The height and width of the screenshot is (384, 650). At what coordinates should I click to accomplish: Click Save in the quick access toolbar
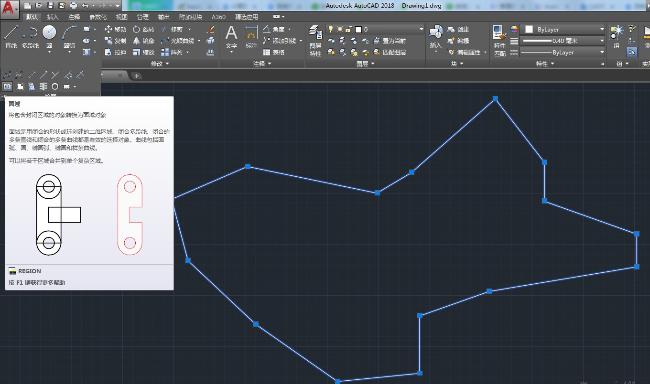coord(51,5)
